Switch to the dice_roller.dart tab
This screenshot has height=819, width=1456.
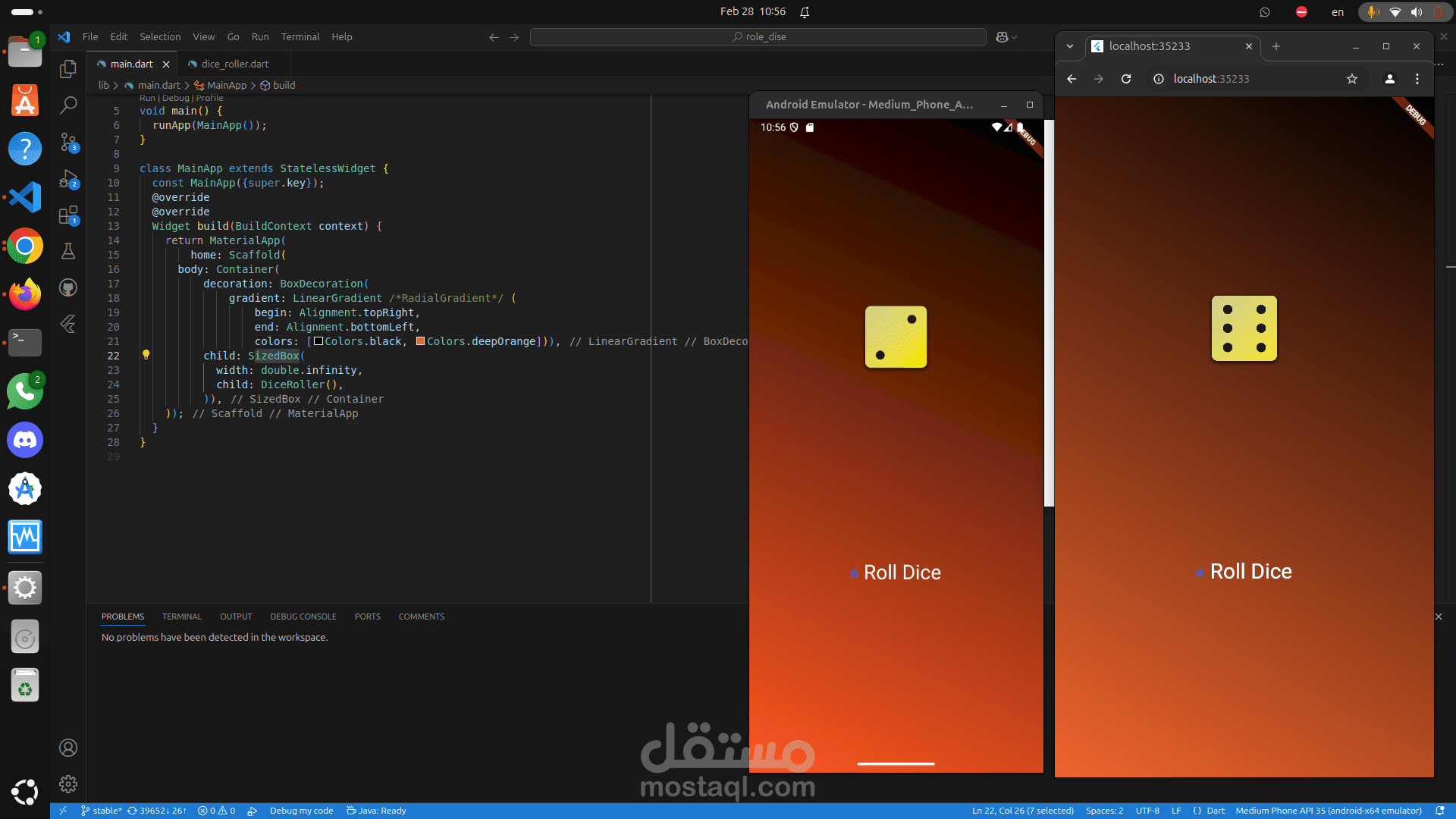(234, 64)
